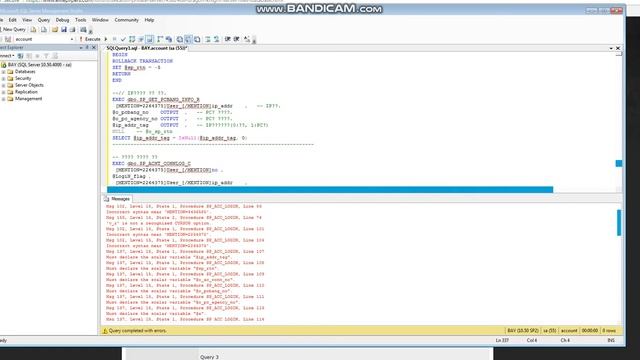Switch to Results to Text
The width and height of the screenshot is (640, 360).
(179, 39)
